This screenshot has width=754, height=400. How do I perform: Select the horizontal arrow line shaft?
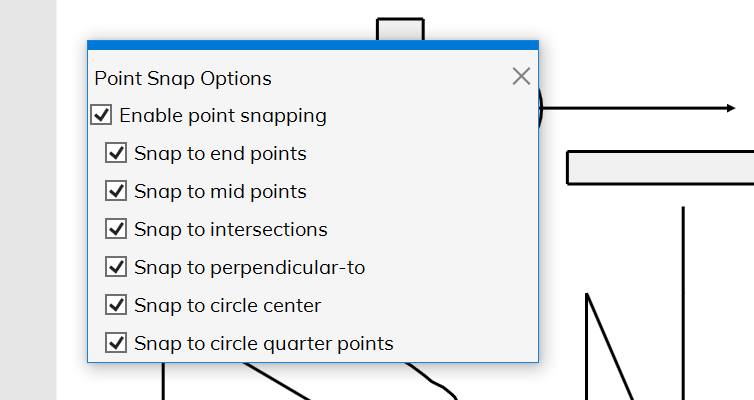pos(634,108)
